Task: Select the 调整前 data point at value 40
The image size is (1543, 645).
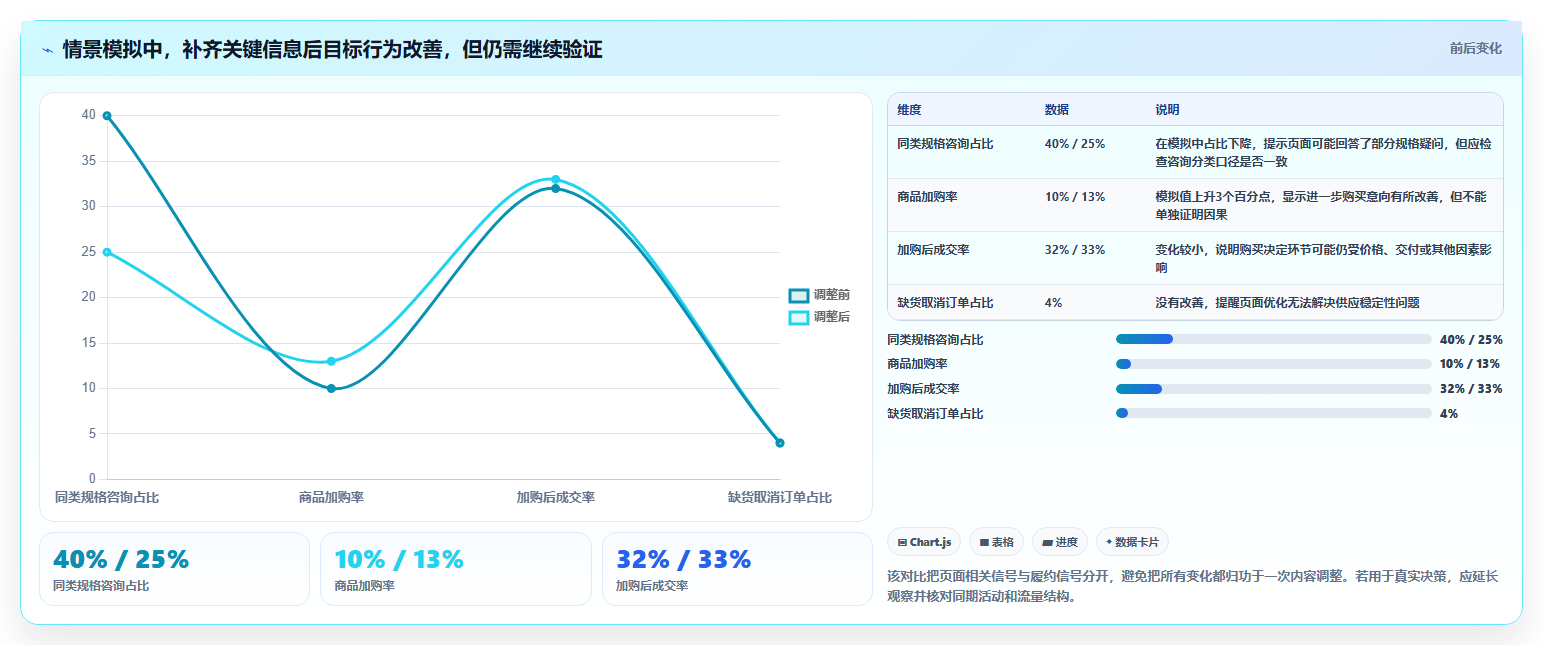Action: click(107, 116)
